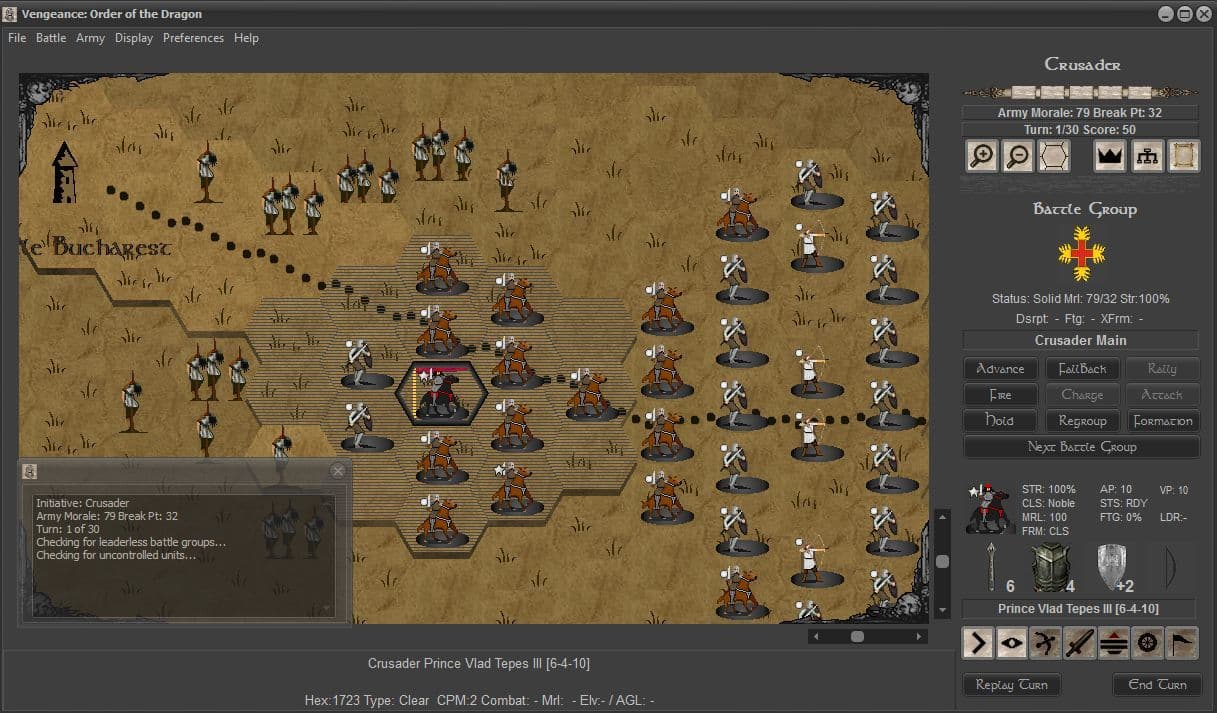Choose the bow ranged-fire icon
The width and height of the screenshot is (1217, 713).
point(1046,643)
